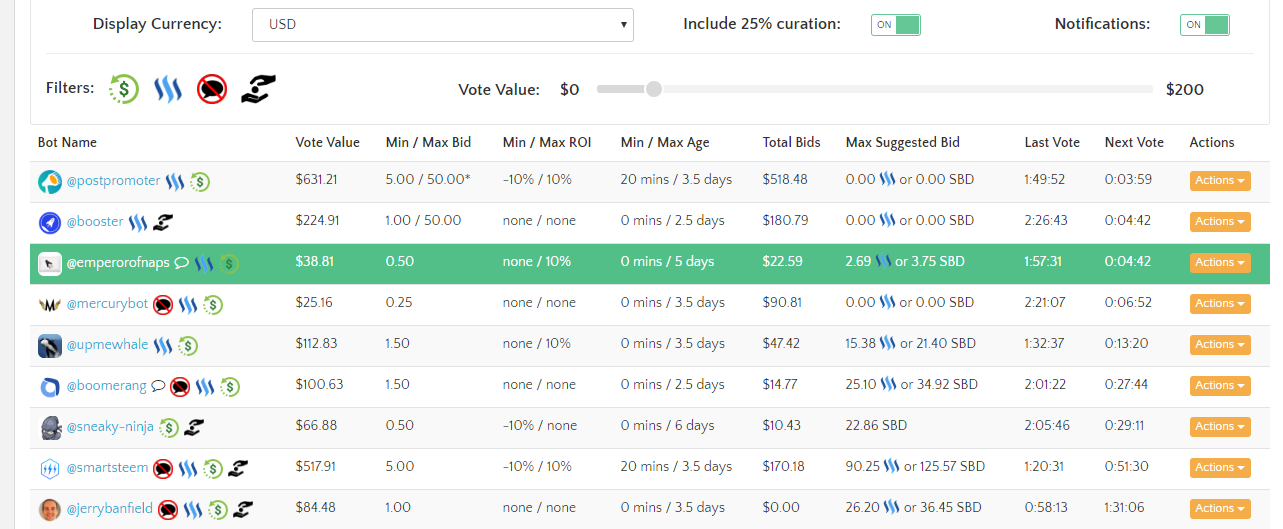Open the Actions dropdown for booster
Screen dimensions: 1283x529
coord(1220,222)
